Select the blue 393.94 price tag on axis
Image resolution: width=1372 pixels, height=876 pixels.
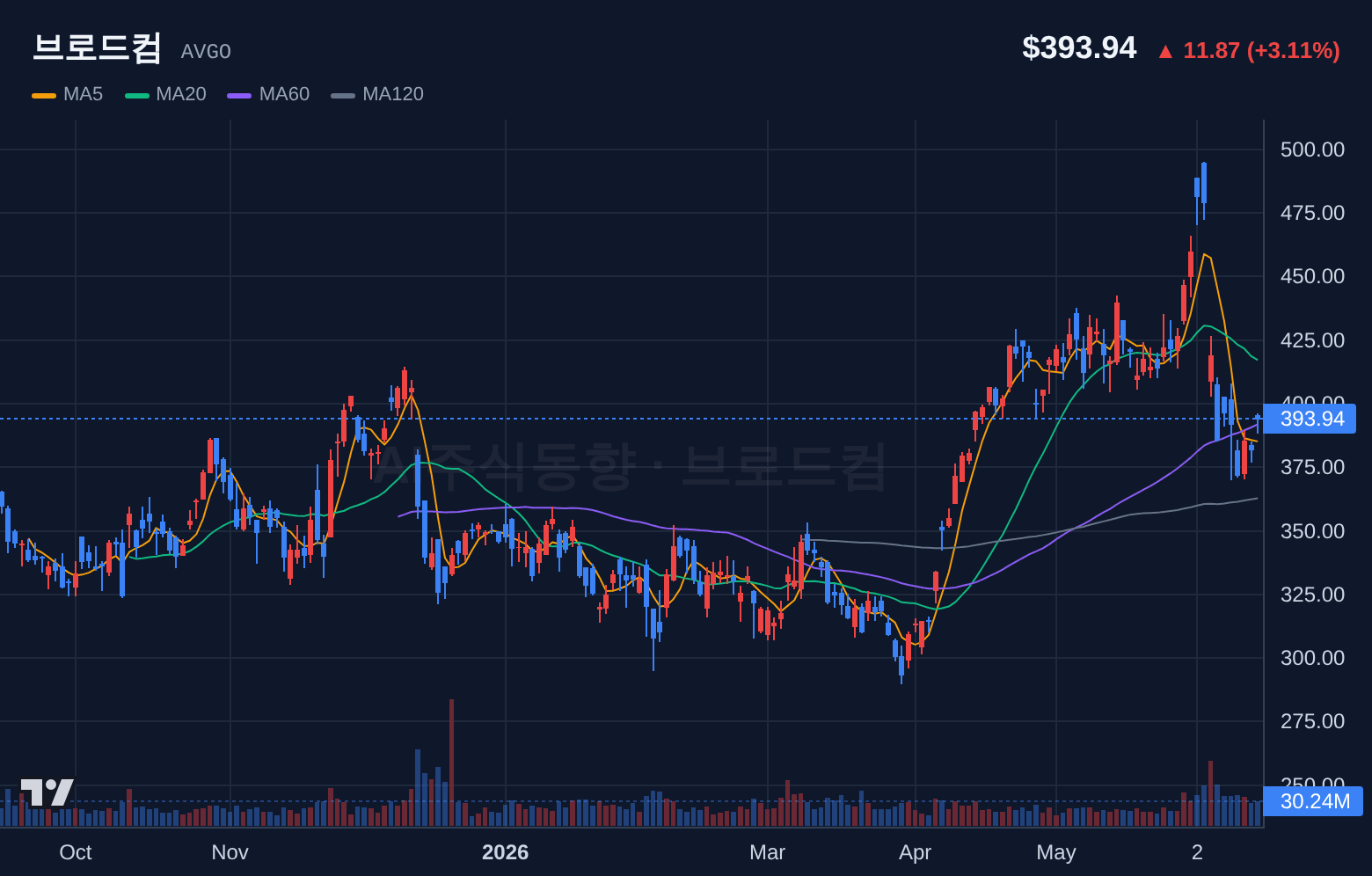click(1310, 419)
